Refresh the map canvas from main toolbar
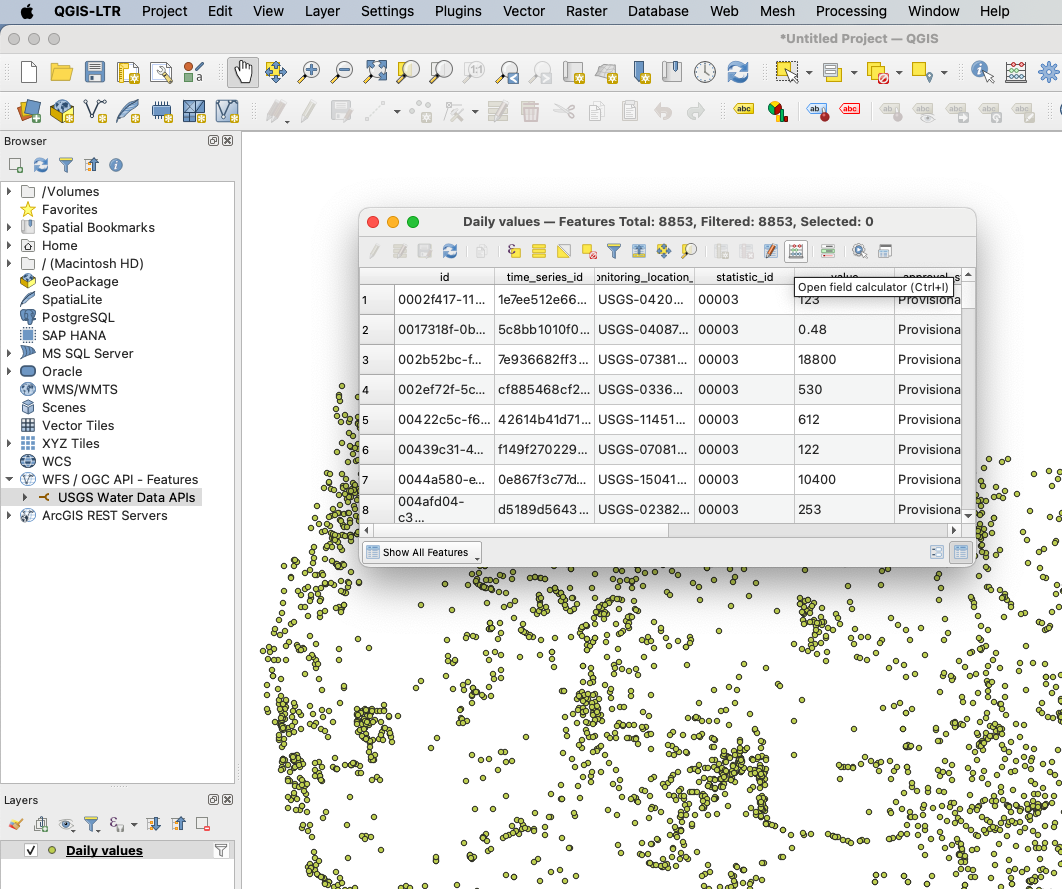 738,72
